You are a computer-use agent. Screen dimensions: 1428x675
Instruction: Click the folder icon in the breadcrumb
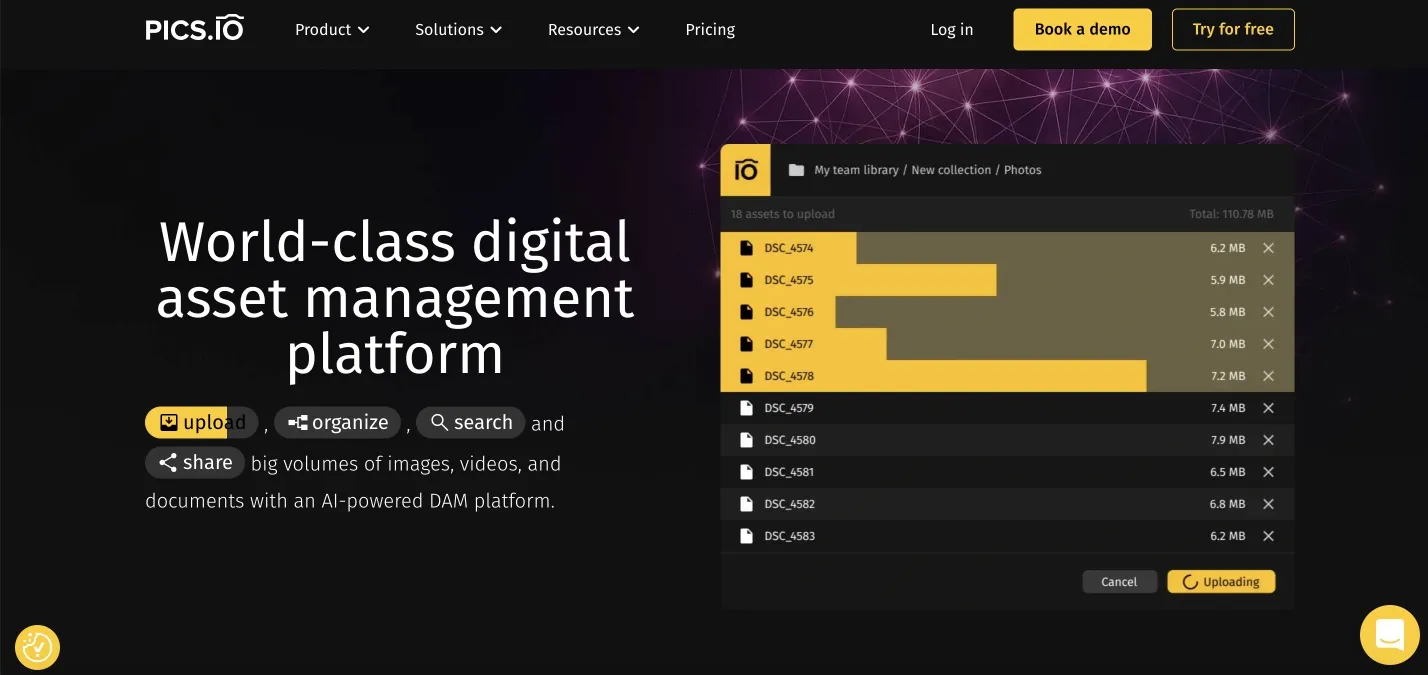tap(796, 170)
